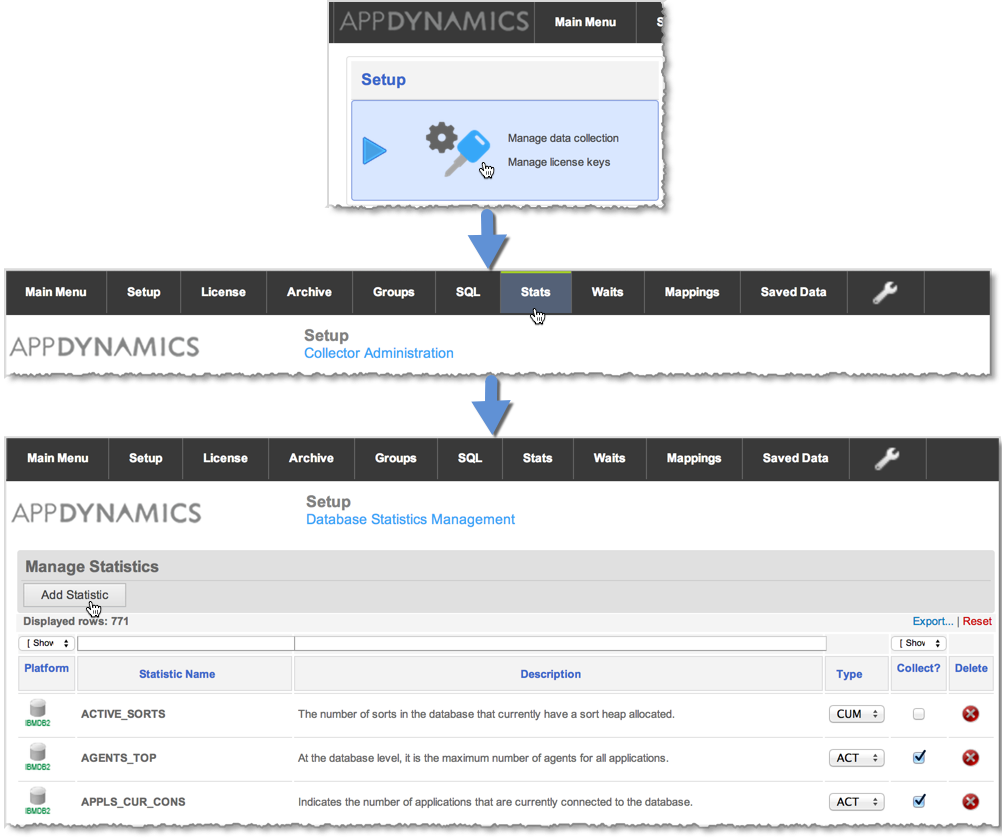This screenshot has width=1002, height=838.
Task: Click the blue play arrow in Setup panel
Action: point(374,151)
